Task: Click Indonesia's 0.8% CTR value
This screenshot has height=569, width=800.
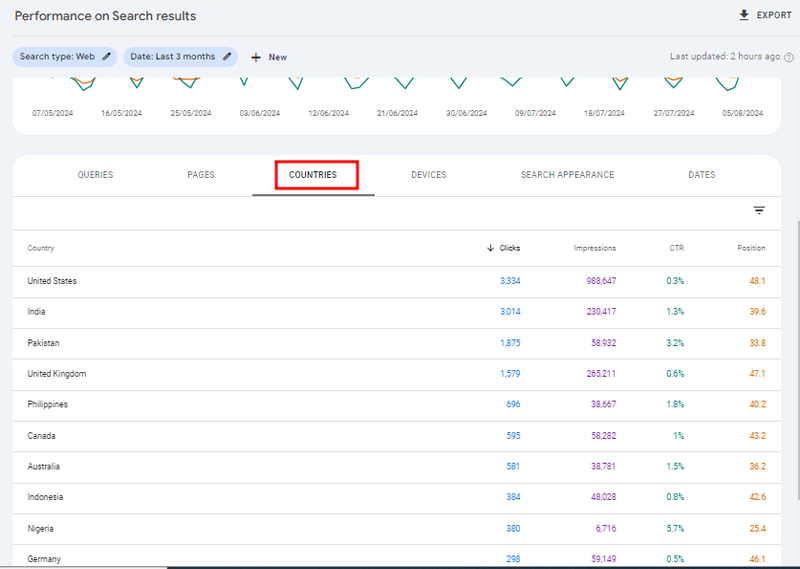Action: [675, 497]
